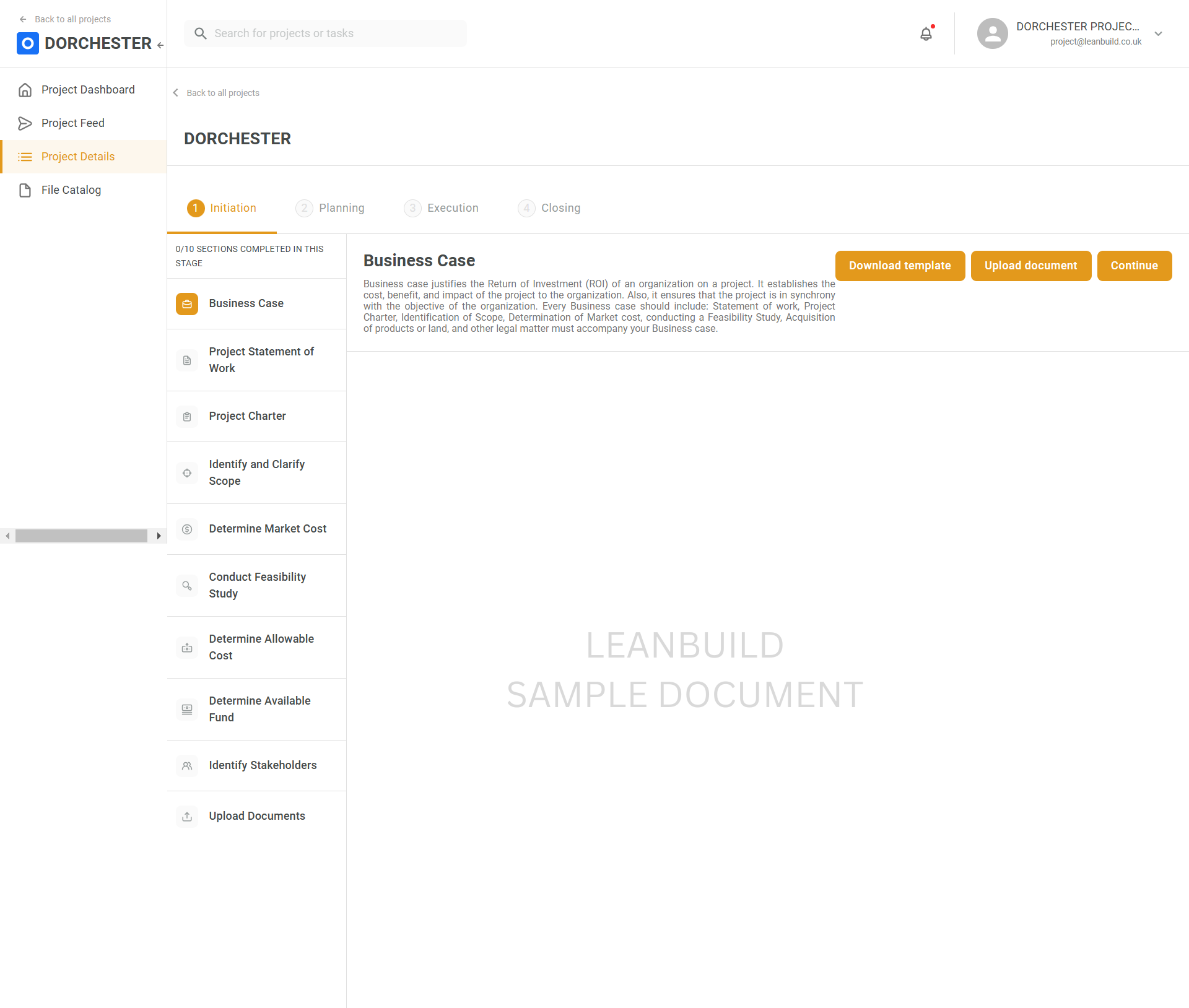Click right arrow of sidebar scrollbar
Image resolution: width=1189 pixels, height=1008 pixels.
point(159,536)
